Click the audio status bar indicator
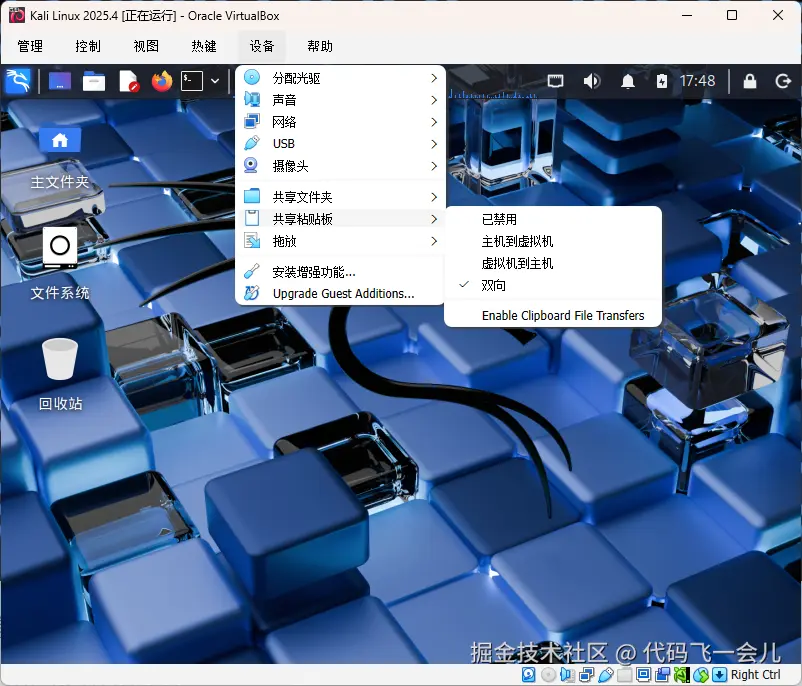 click(567, 675)
